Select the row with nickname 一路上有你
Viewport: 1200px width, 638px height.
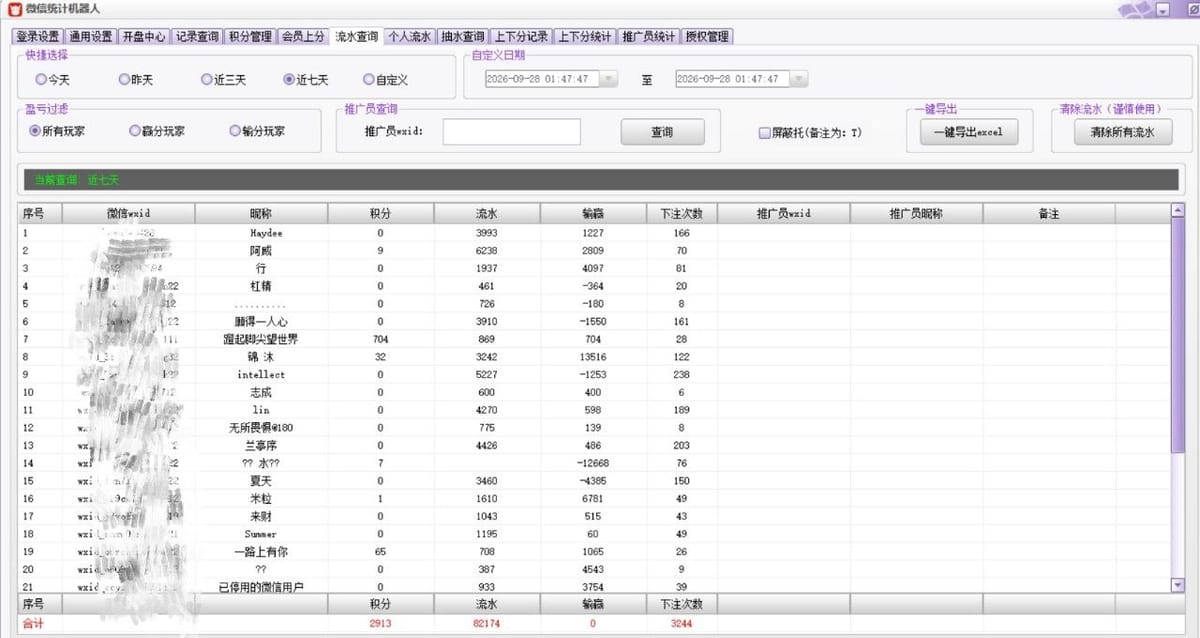594,551
